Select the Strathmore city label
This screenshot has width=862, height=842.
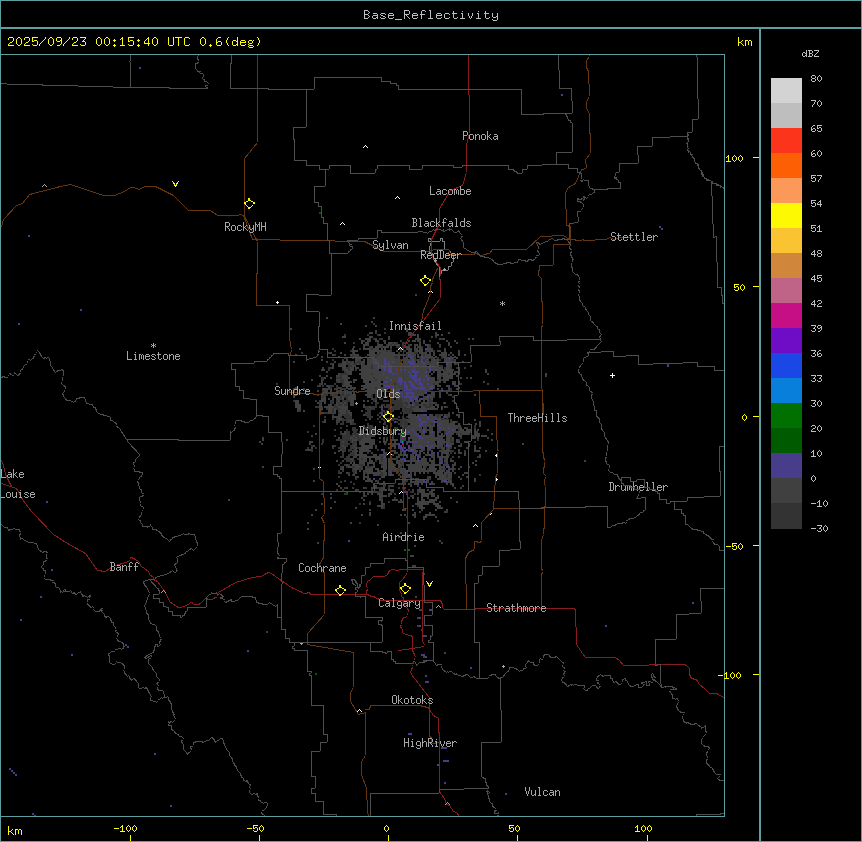pos(516,608)
